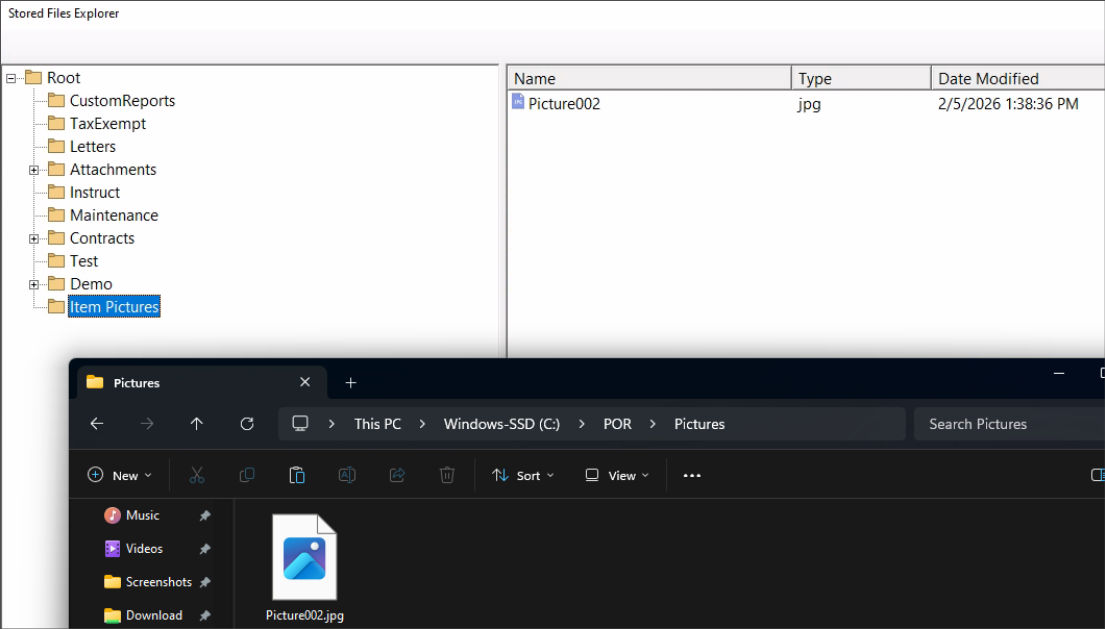The width and height of the screenshot is (1105, 629).
Task: Open the New item dropdown
Action: pyautogui.click(x=120, y=476)
